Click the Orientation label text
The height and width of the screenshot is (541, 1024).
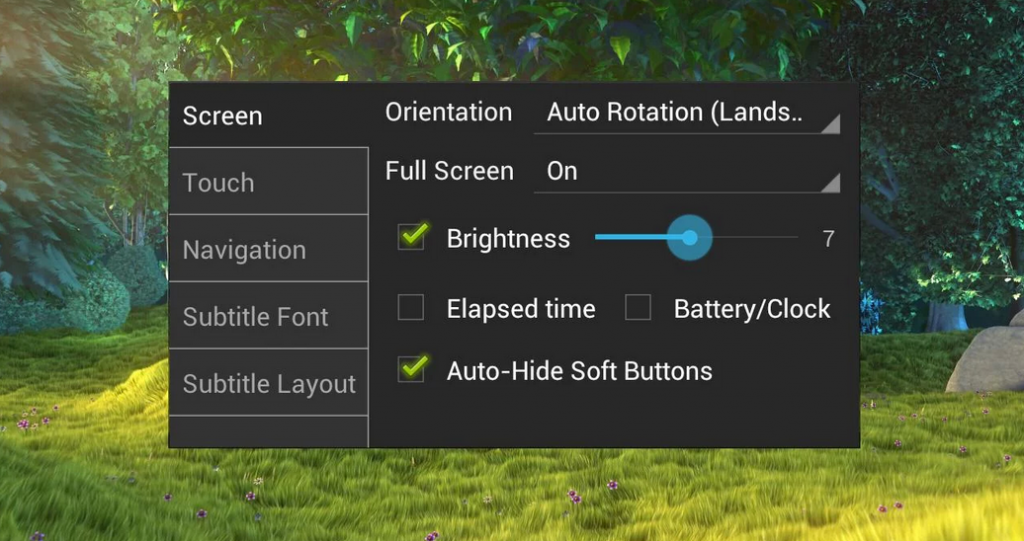pyautogui.click(x=448, y=112)
